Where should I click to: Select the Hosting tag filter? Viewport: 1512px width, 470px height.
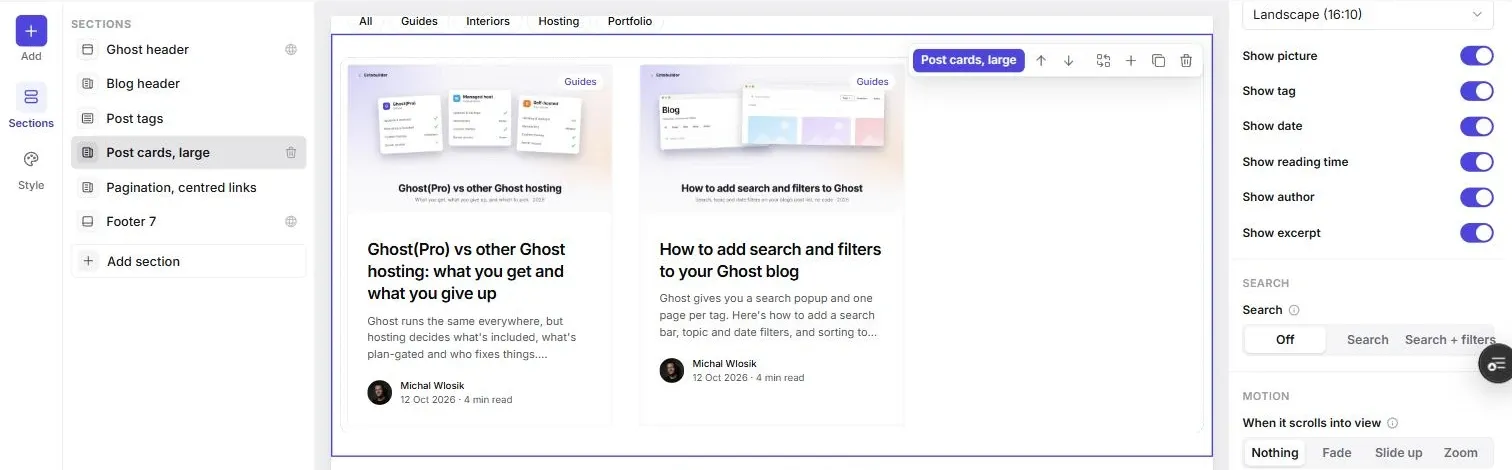coord(559,21)
